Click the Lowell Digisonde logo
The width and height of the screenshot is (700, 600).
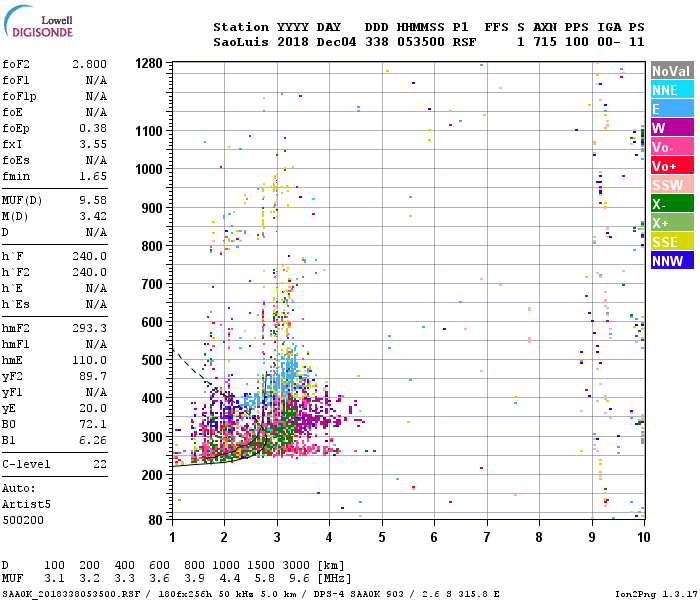[x=38, y=21]
